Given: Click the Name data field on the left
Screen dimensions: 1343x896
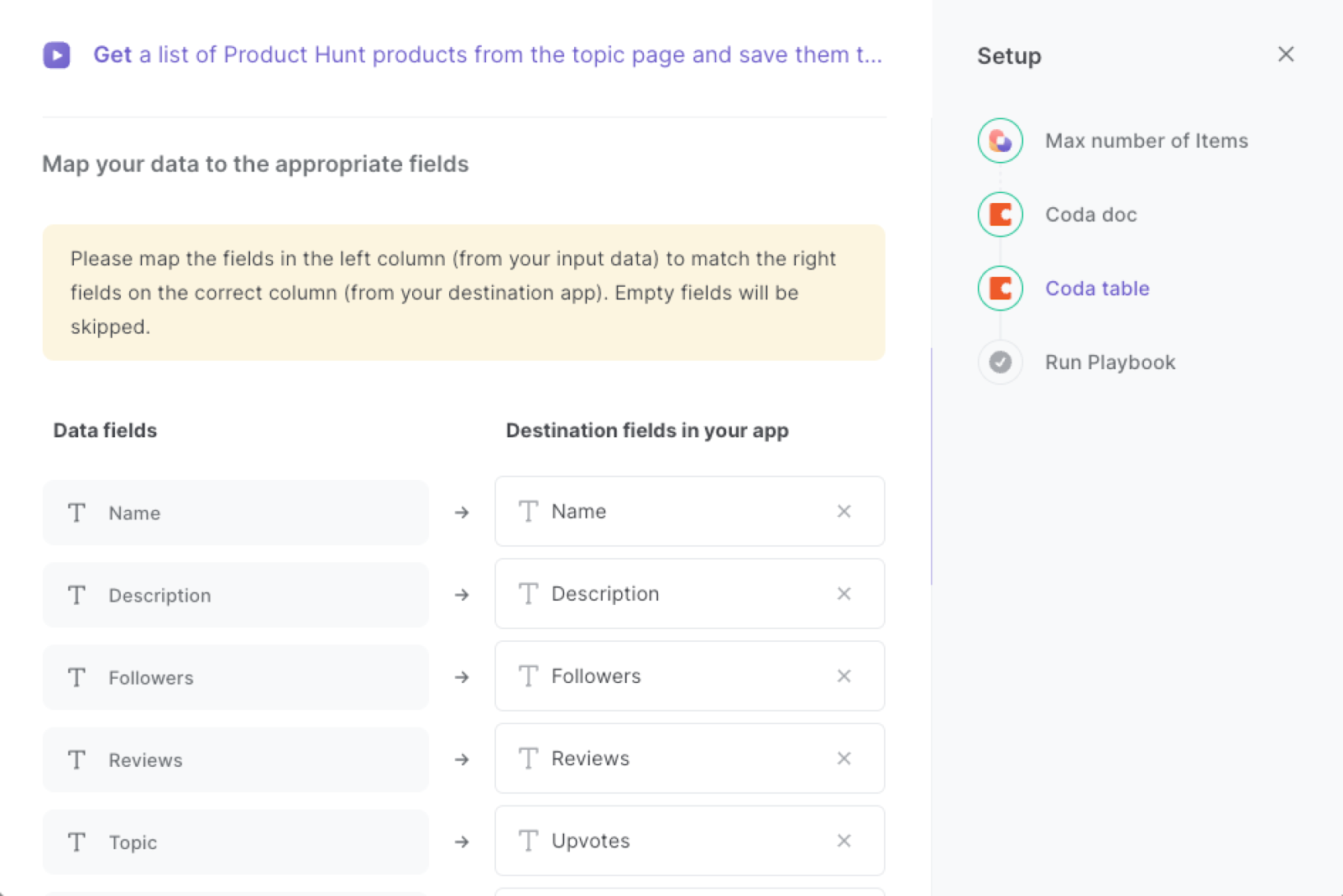Looking at the screenshot, I should (x=236, y=513).
